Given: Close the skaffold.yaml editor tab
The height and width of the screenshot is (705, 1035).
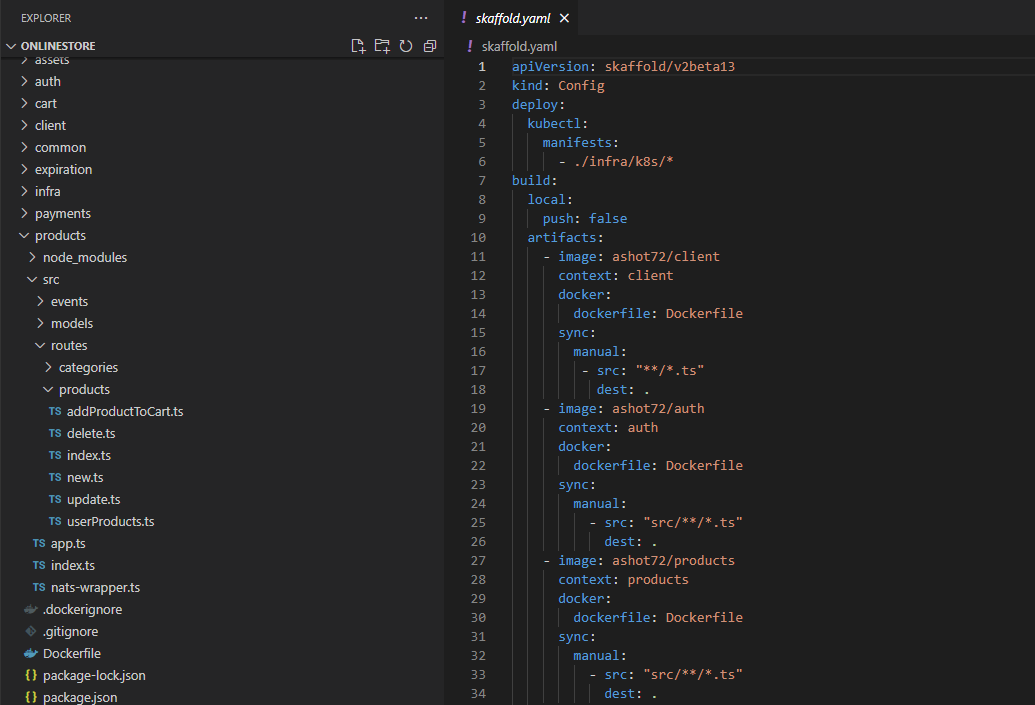Looking at the screenshot, I should point(565,18).
